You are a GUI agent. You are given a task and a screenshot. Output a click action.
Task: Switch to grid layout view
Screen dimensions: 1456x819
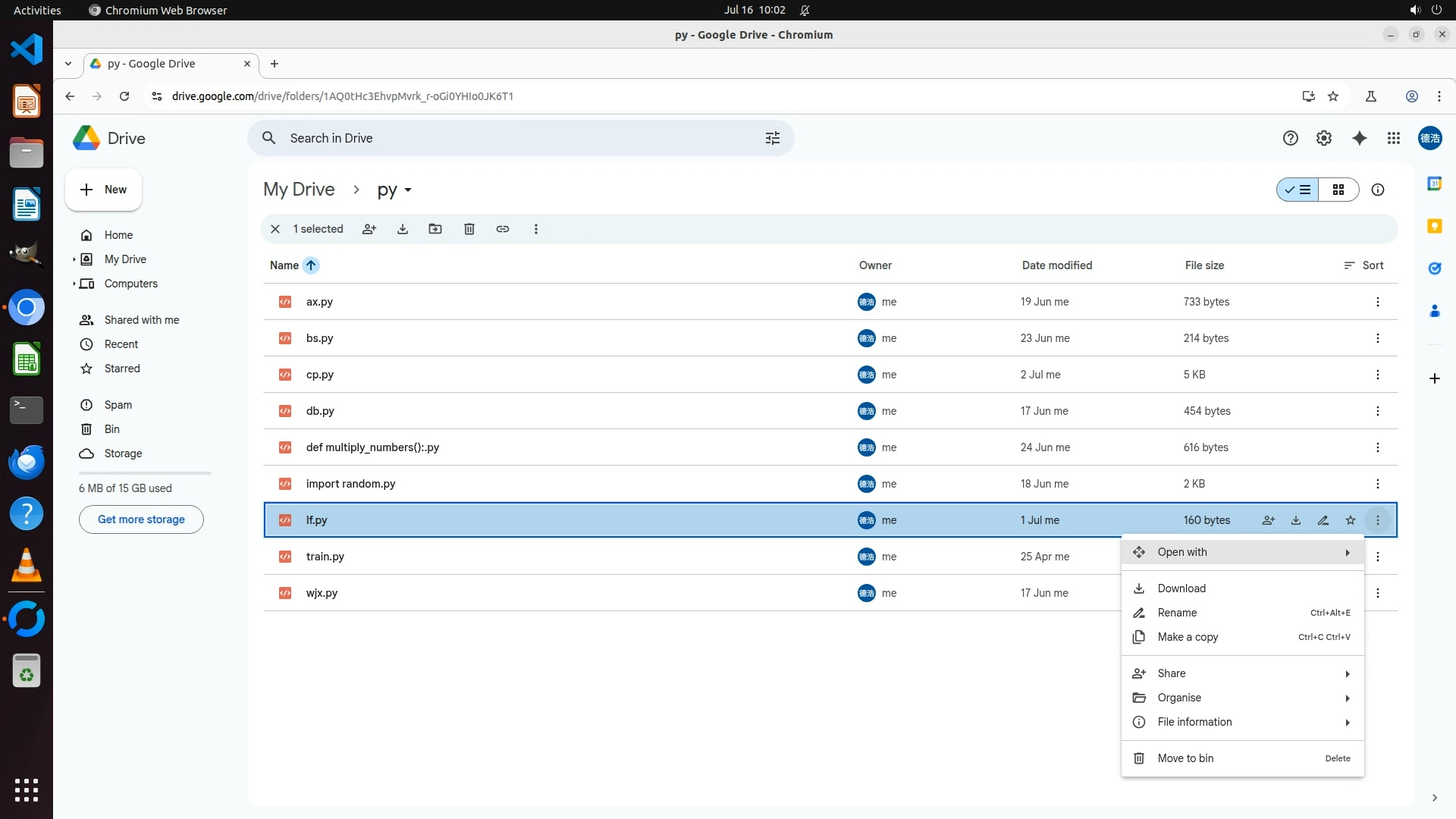[x=1338, y=190]
